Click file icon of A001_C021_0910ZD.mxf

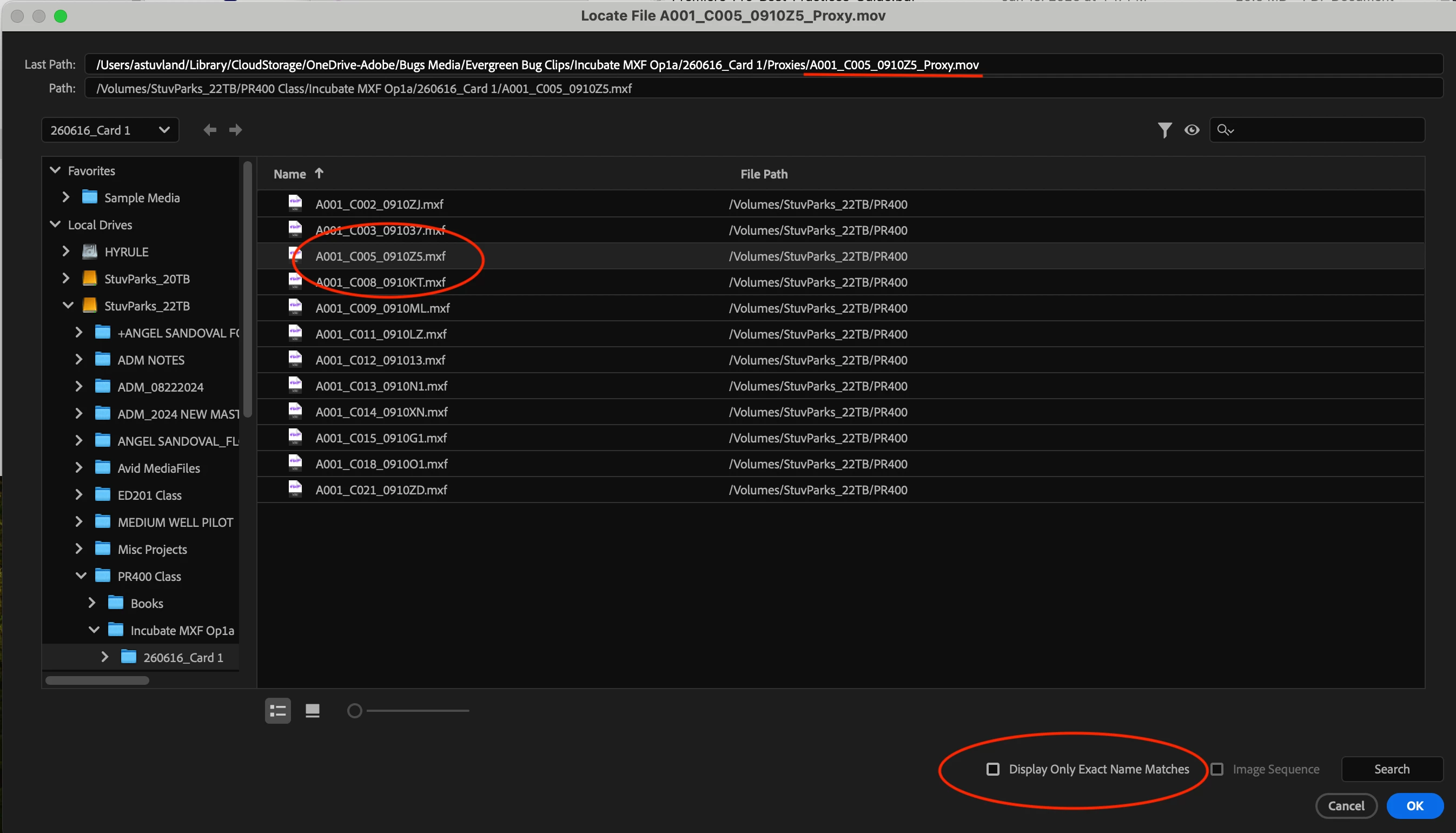point(295,489)
